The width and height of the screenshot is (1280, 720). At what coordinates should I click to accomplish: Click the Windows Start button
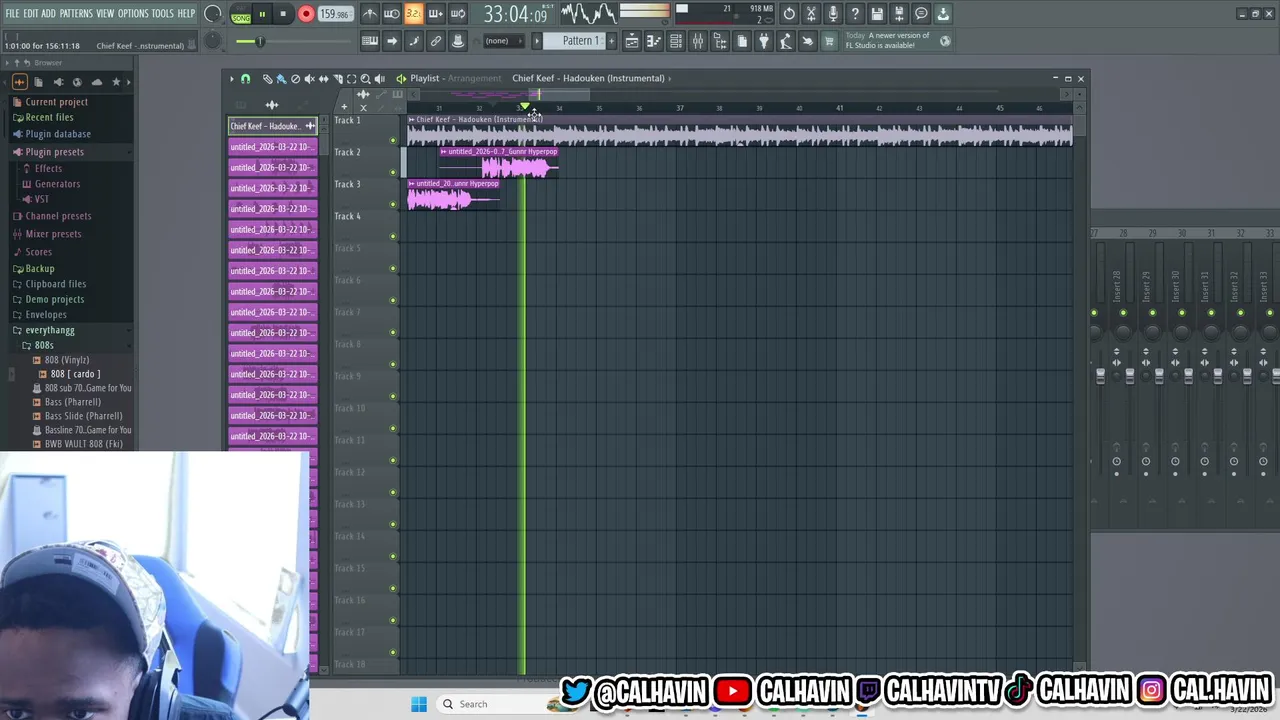click(419, 704)
